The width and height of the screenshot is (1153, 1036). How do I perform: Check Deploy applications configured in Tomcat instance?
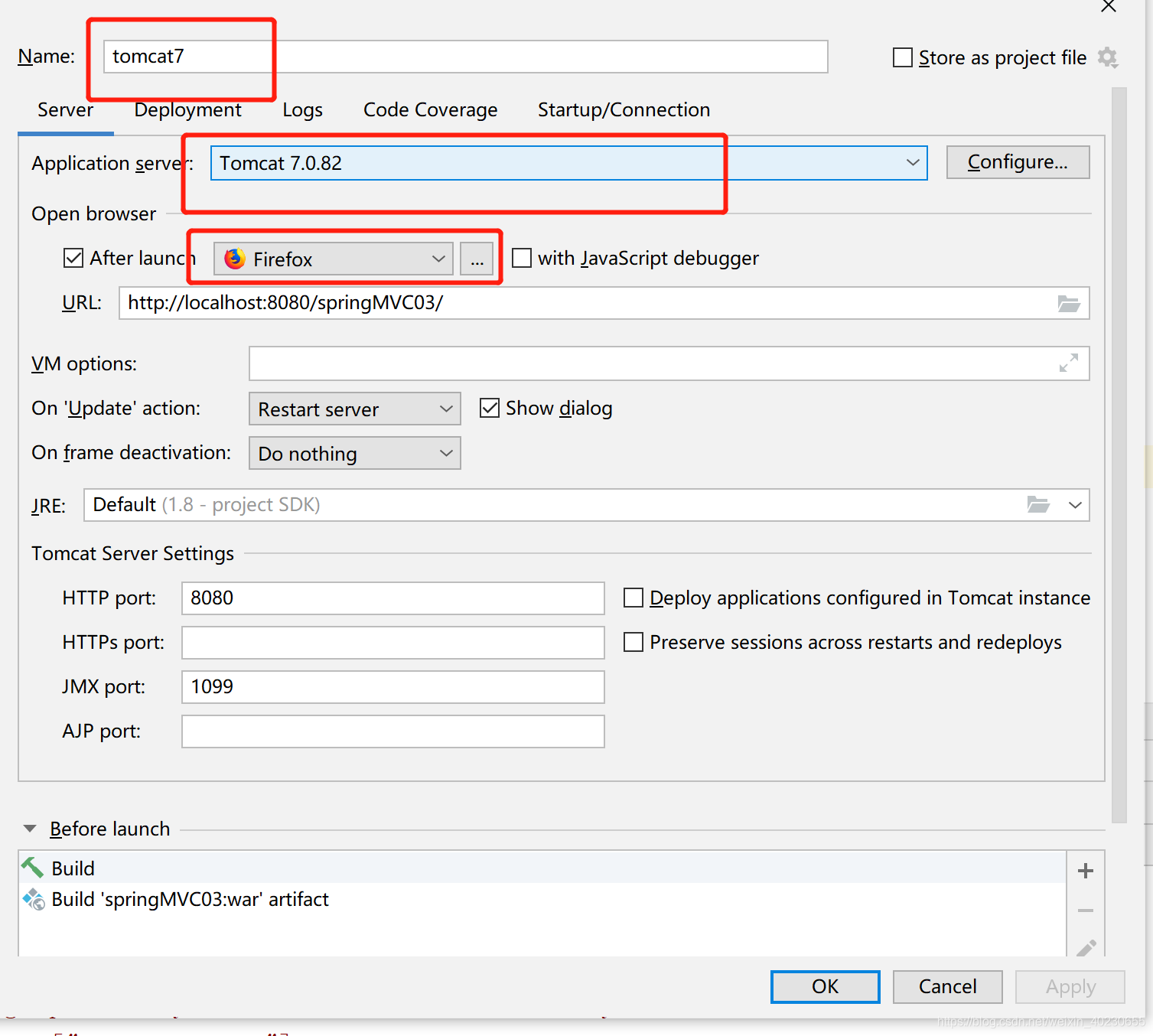633,598
